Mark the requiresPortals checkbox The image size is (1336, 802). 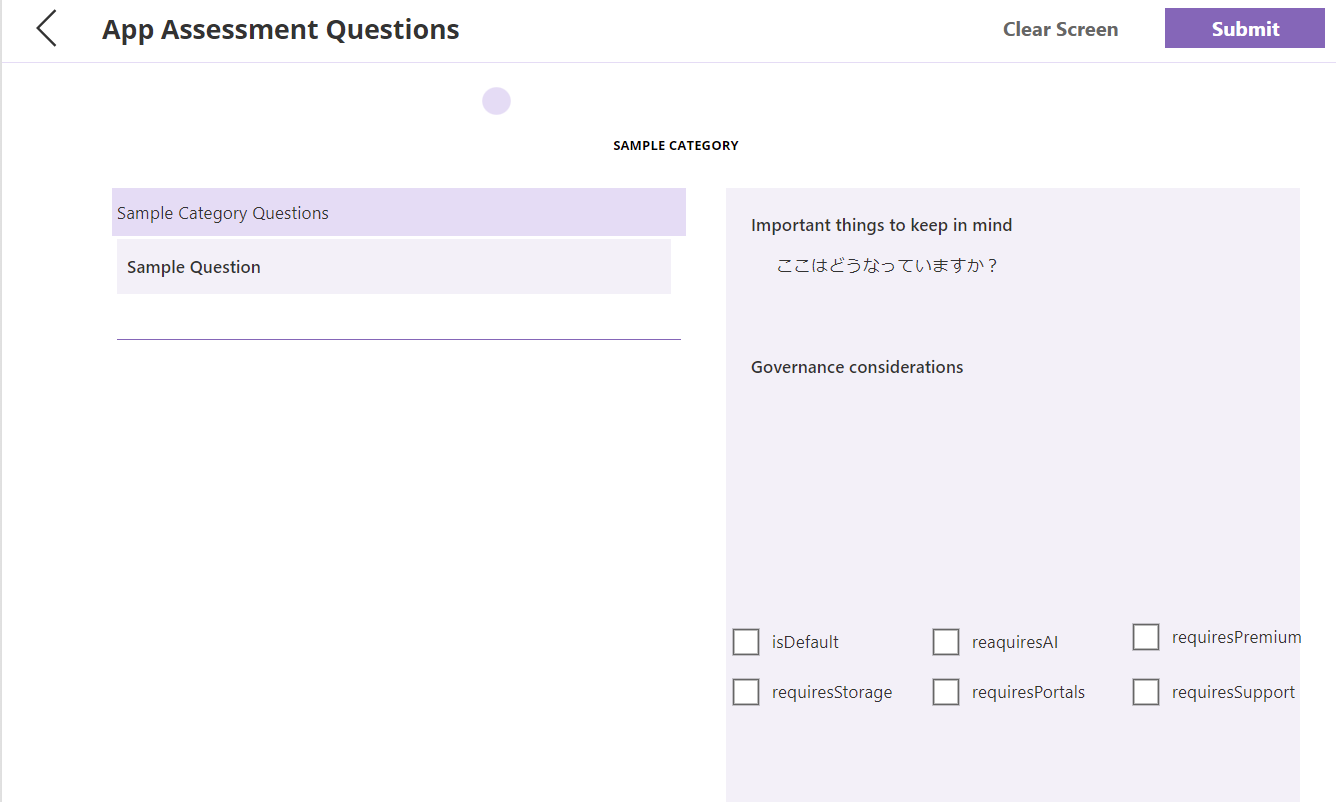(946, 692)
